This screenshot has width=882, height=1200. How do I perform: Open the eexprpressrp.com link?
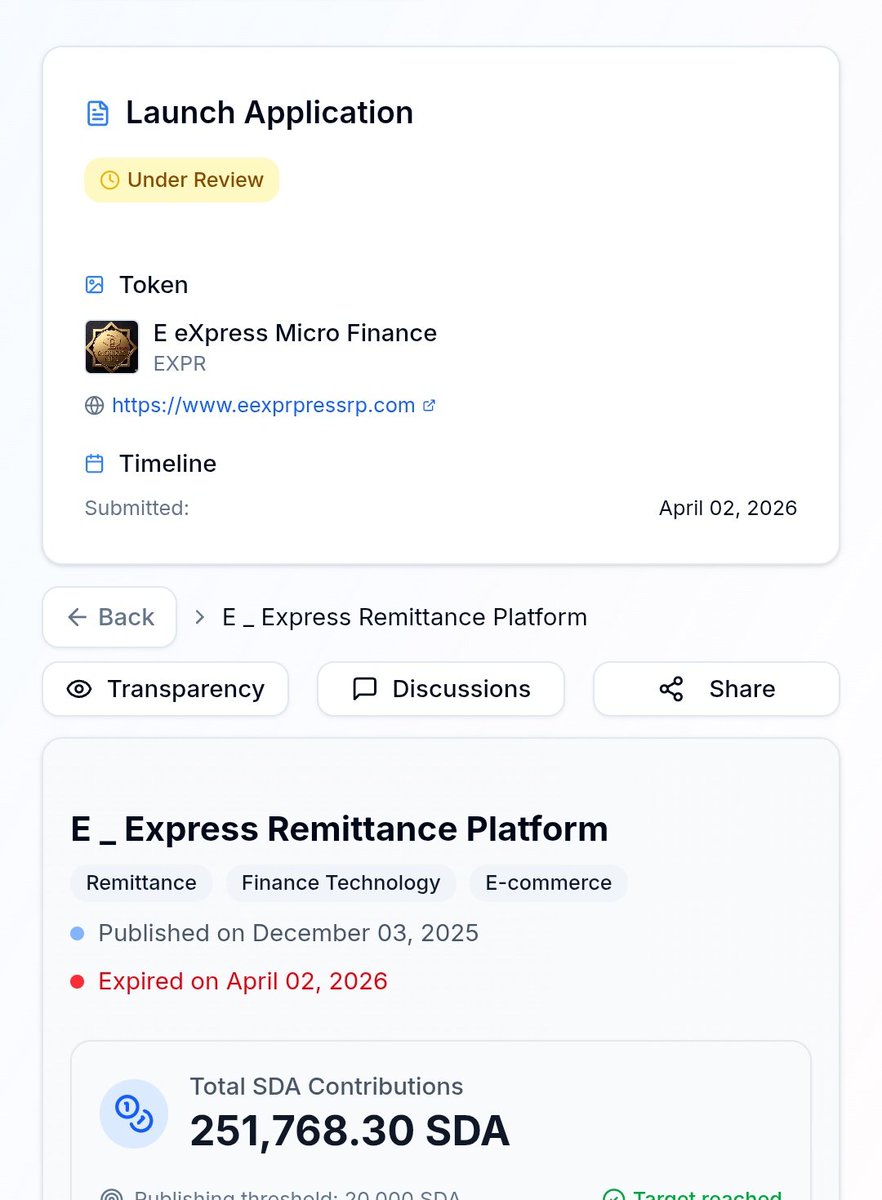265,405
